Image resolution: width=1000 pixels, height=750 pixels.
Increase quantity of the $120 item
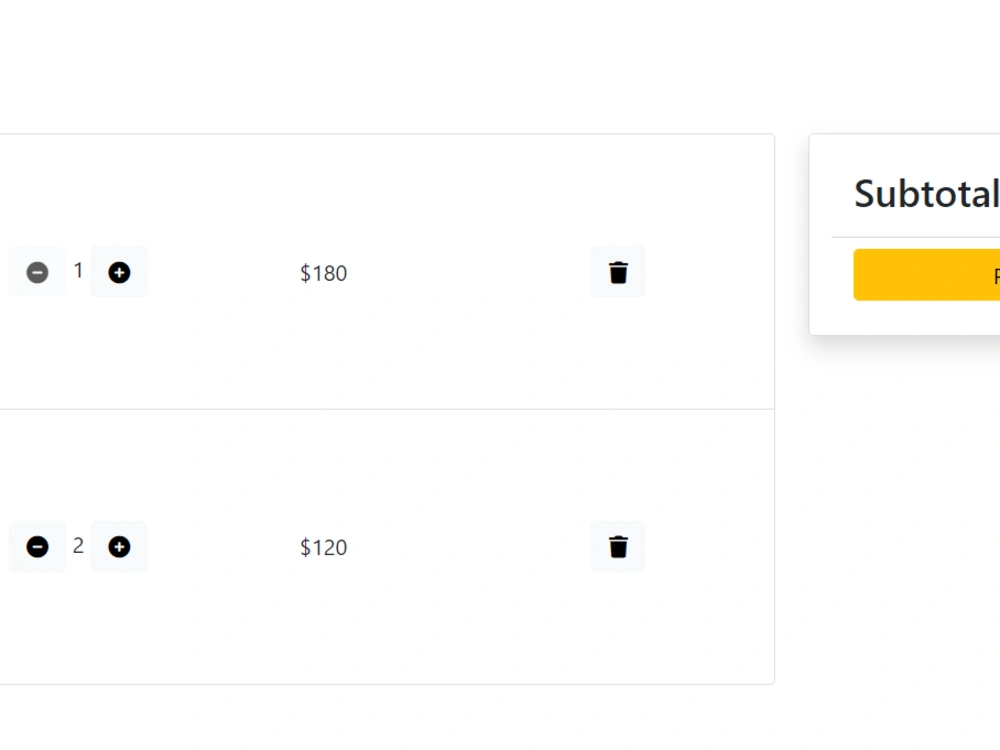(119, 547)
